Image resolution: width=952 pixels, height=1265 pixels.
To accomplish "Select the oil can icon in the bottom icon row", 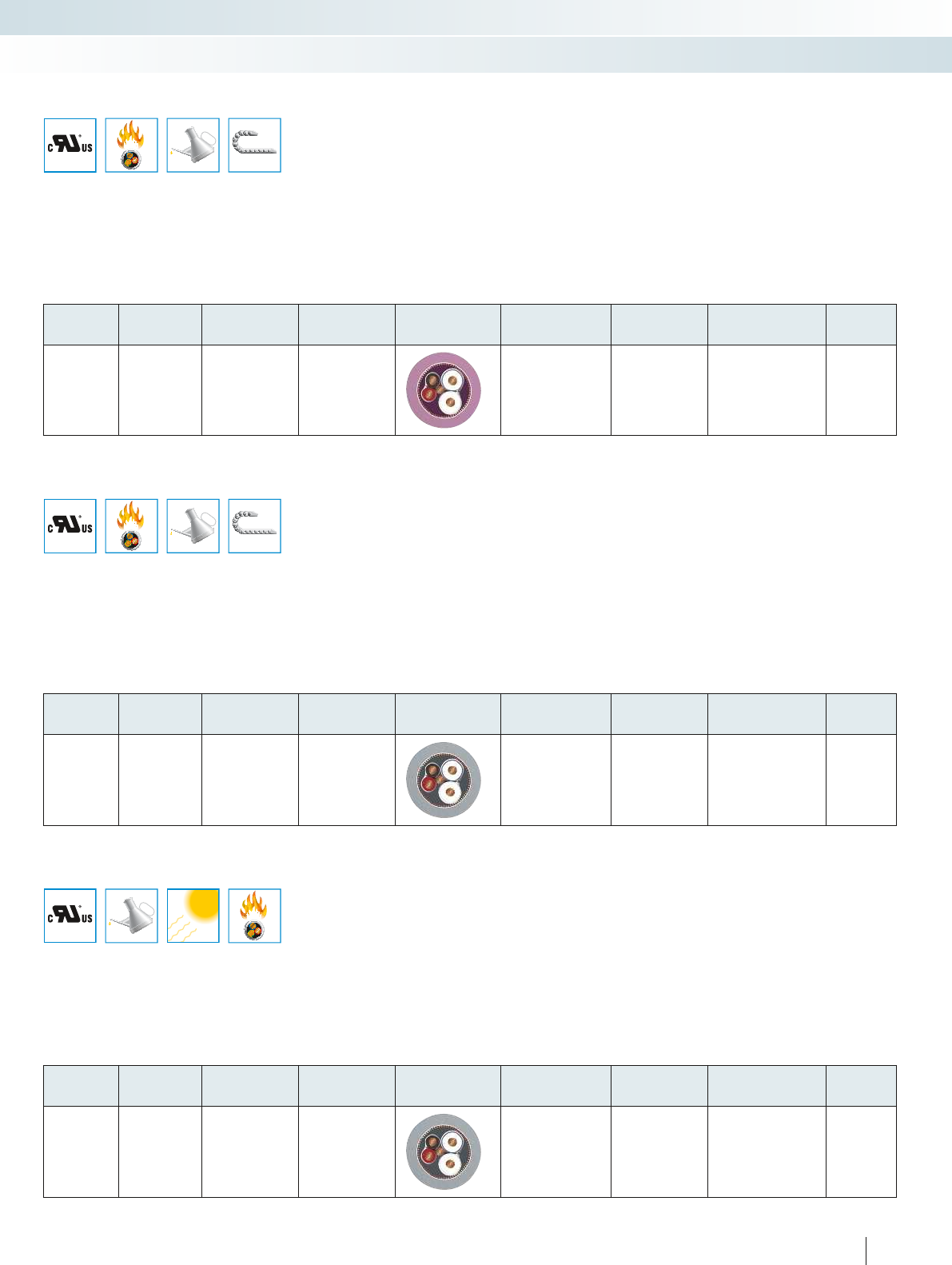I will tap(132, 916).
